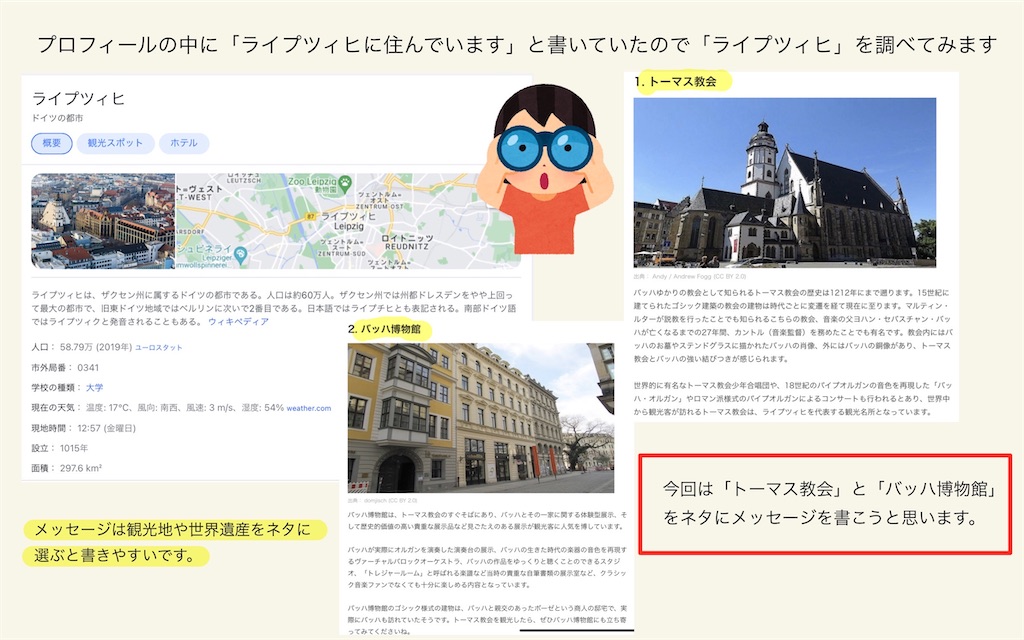1024x640 pixels.
Task: Click the 市外局番 0341 row
Action: tap(65, 368)
